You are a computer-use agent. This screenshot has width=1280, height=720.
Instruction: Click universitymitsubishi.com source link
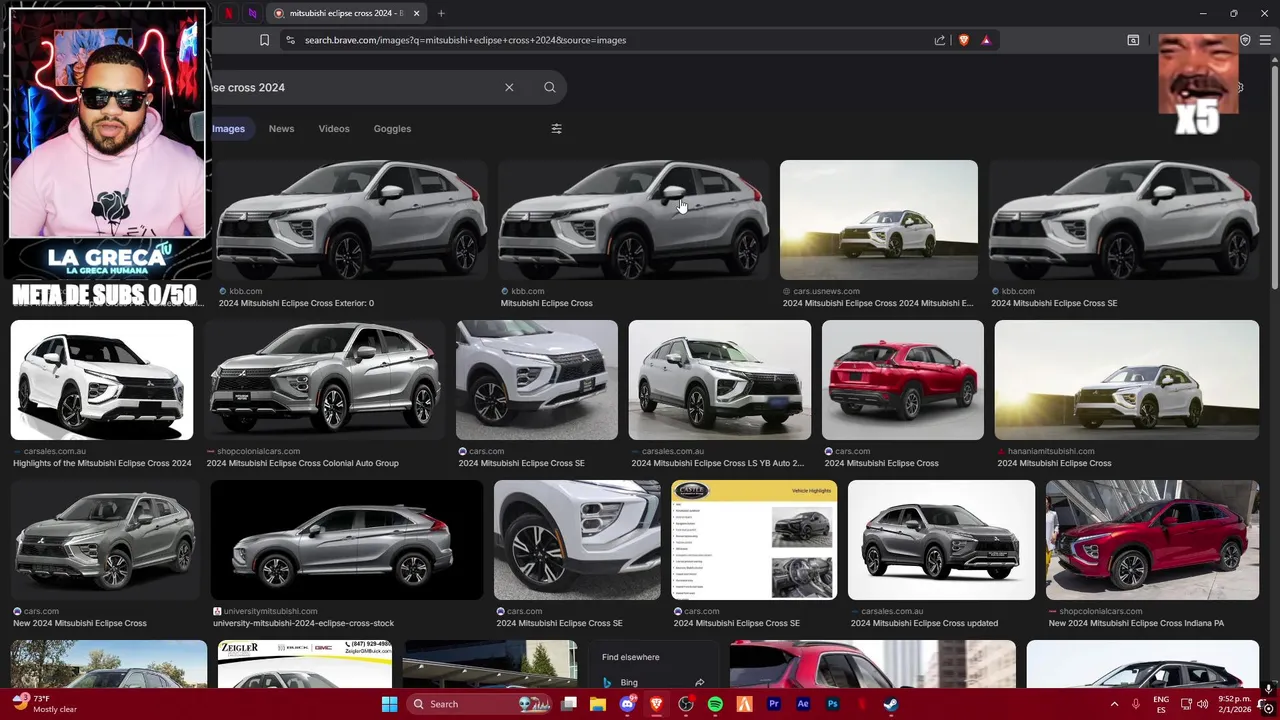[270, 611]
